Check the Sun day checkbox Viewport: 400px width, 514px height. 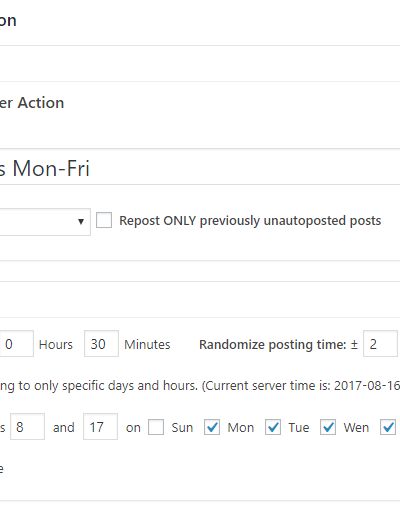(x=156, y=427)
